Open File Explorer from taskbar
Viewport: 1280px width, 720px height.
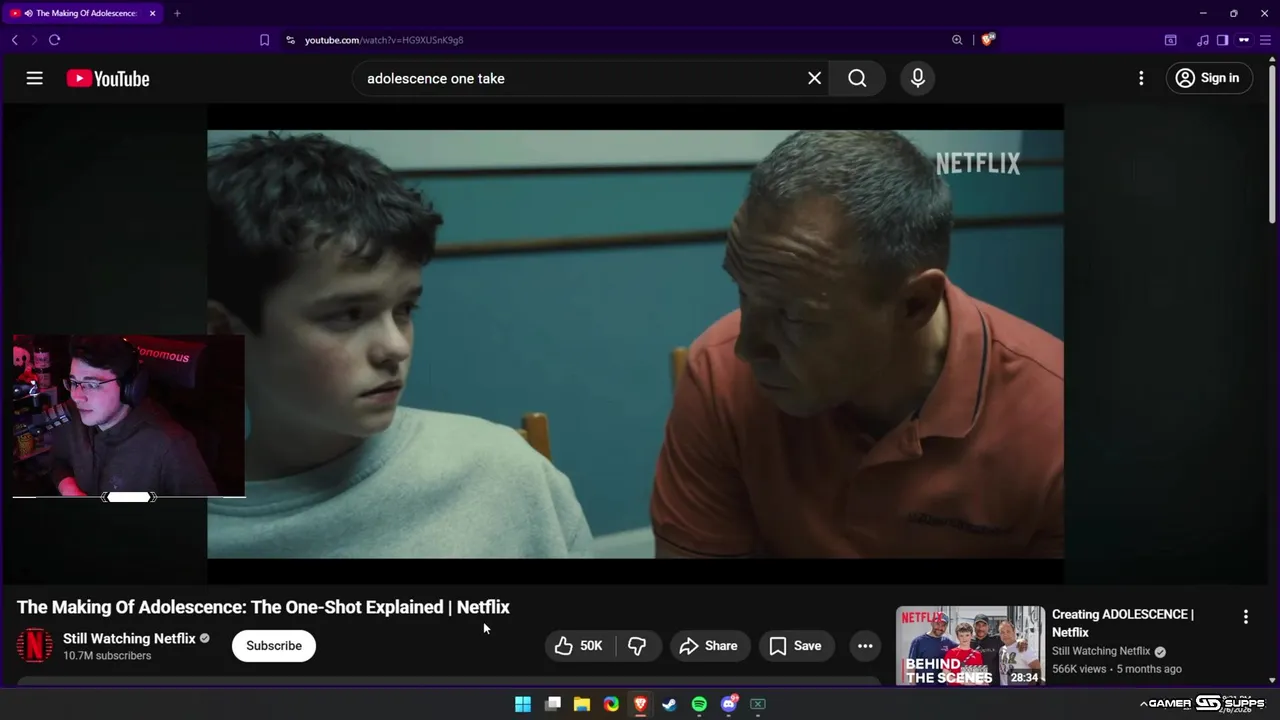pyautogui.click(x=582, y=704)
